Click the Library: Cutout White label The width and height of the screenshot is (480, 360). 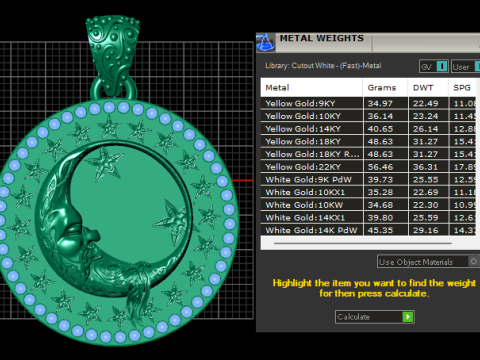click(x=323, y=66)
